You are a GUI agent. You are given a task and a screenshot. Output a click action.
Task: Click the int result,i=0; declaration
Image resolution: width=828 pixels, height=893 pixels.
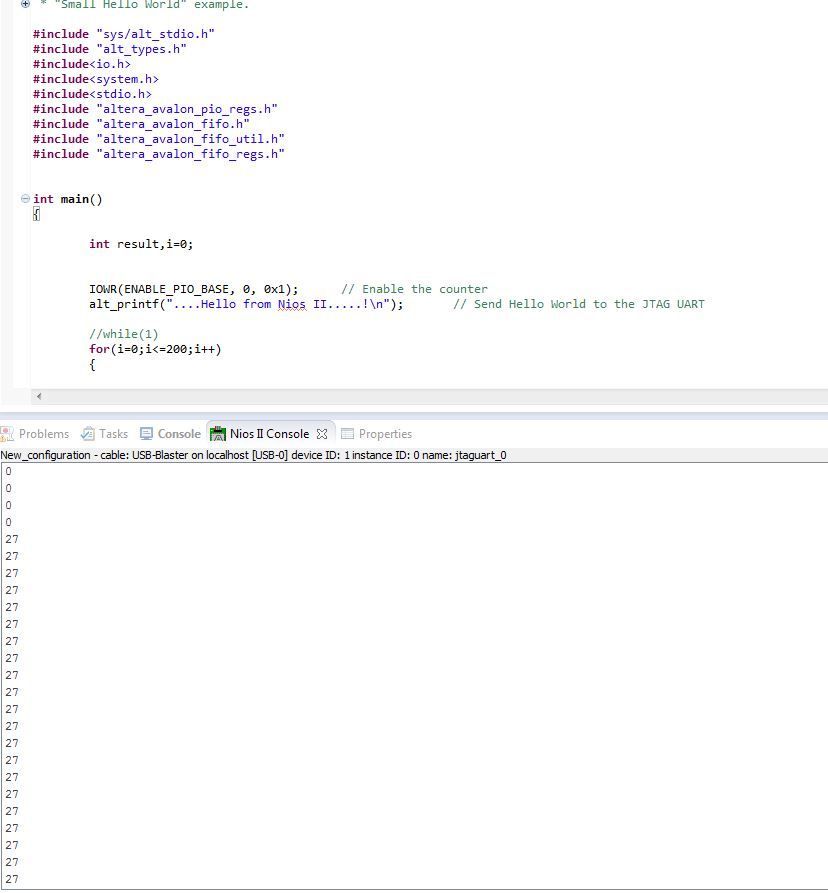tap(141, 244)
